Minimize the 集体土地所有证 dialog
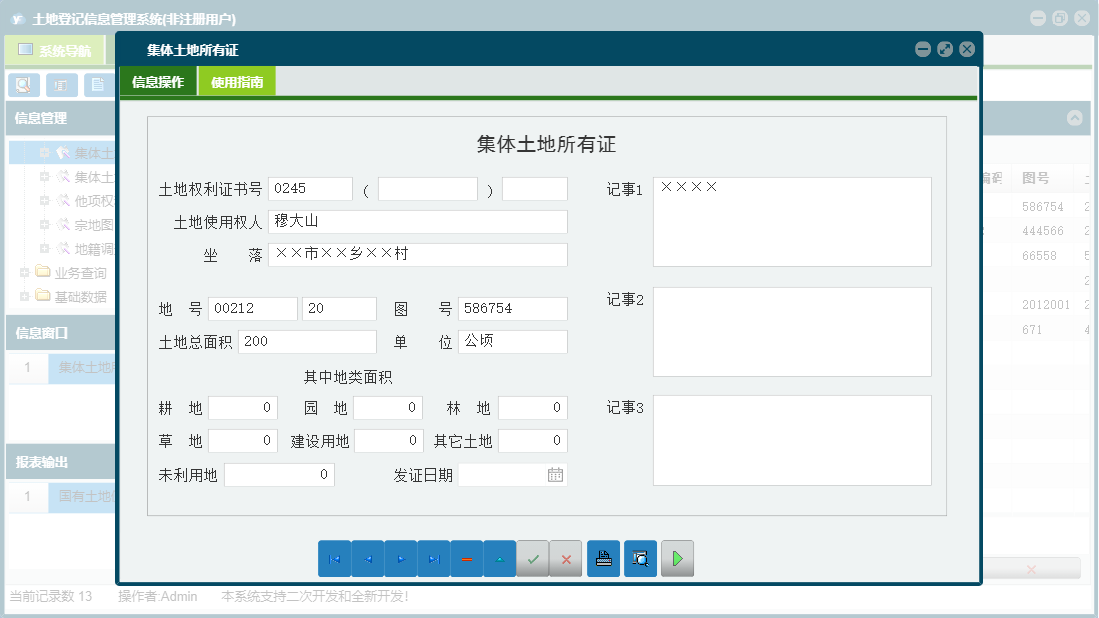The height and width of the screenshot is (618, 1099). pyautogui.click(x=923, y=49)
